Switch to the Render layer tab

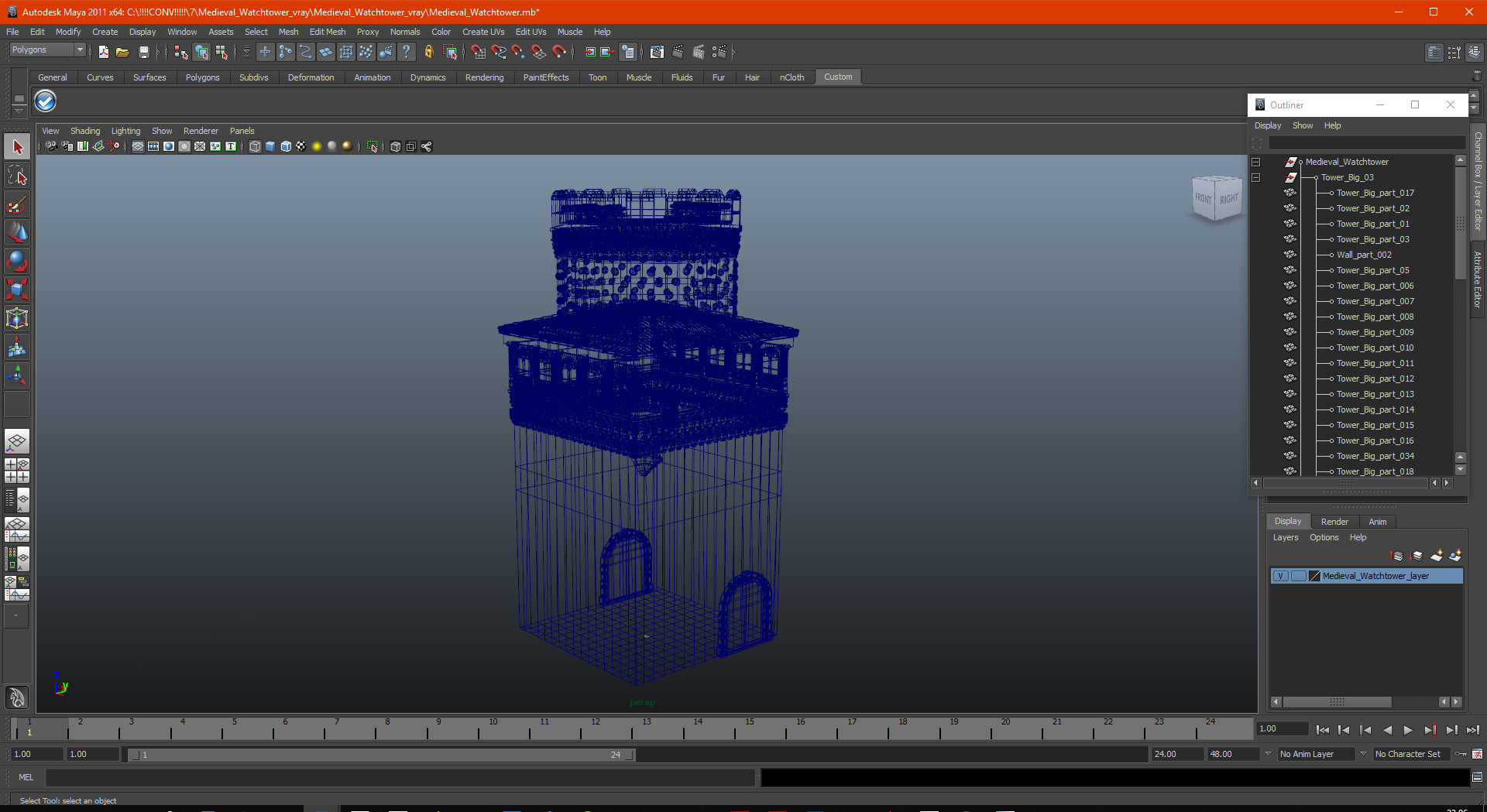click(x=1334, y=522)
